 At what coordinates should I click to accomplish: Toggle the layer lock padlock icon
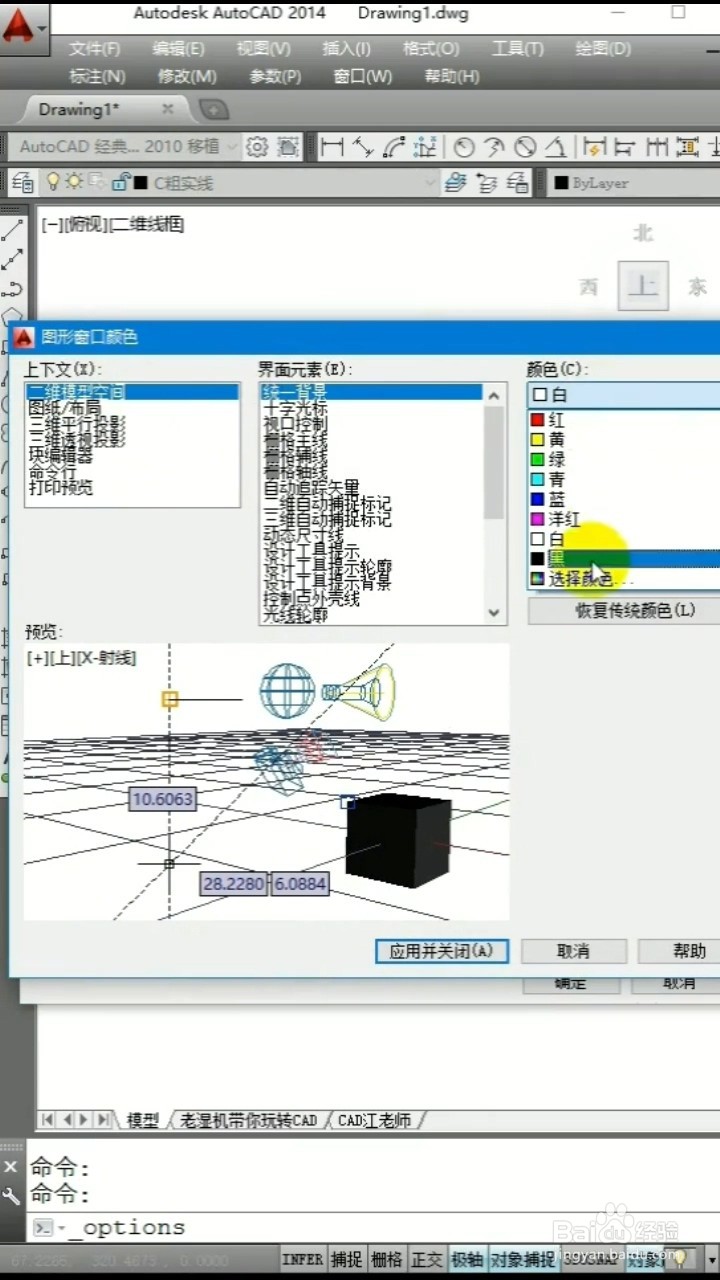point(120,182)
